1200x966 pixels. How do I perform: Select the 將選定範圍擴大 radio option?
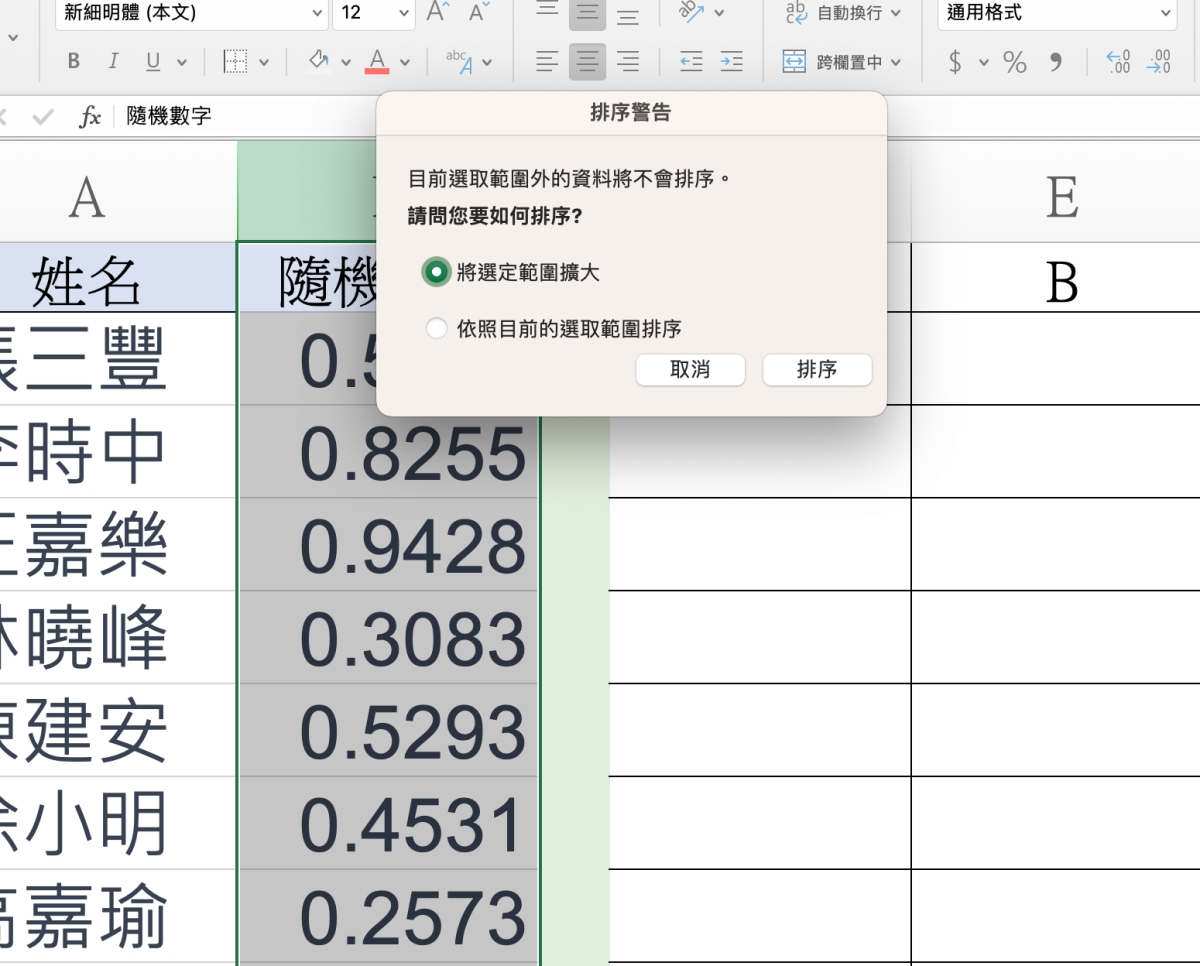[x=435, y=272]
